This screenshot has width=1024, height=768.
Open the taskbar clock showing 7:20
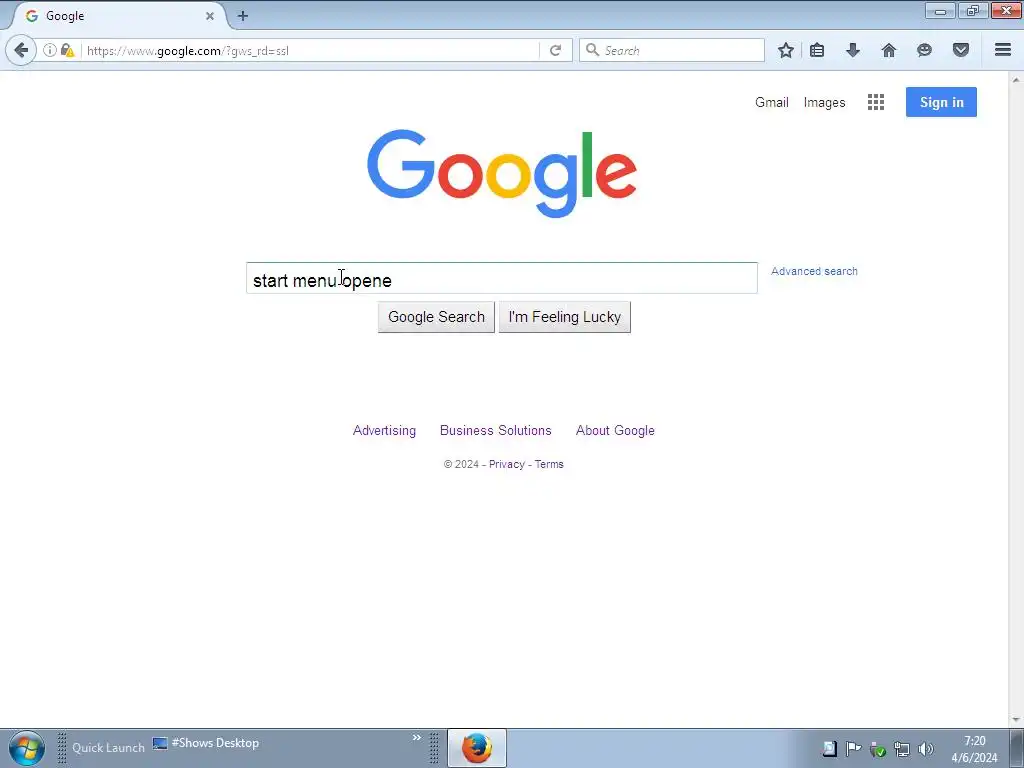pyautogui.click(x=974, y=749)
